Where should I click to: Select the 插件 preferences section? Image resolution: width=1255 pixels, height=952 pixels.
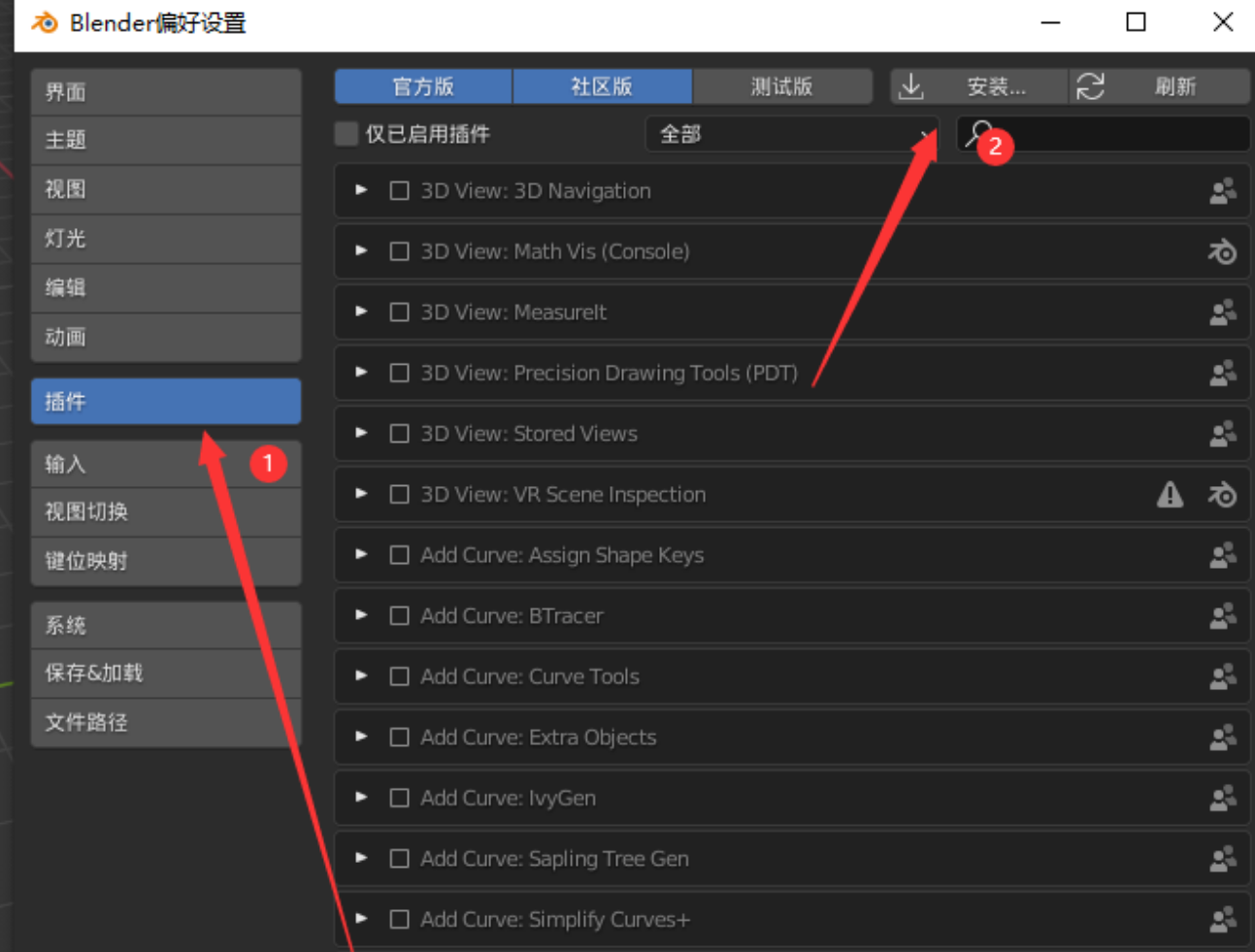pyautogui.click(x=166, y=402)
